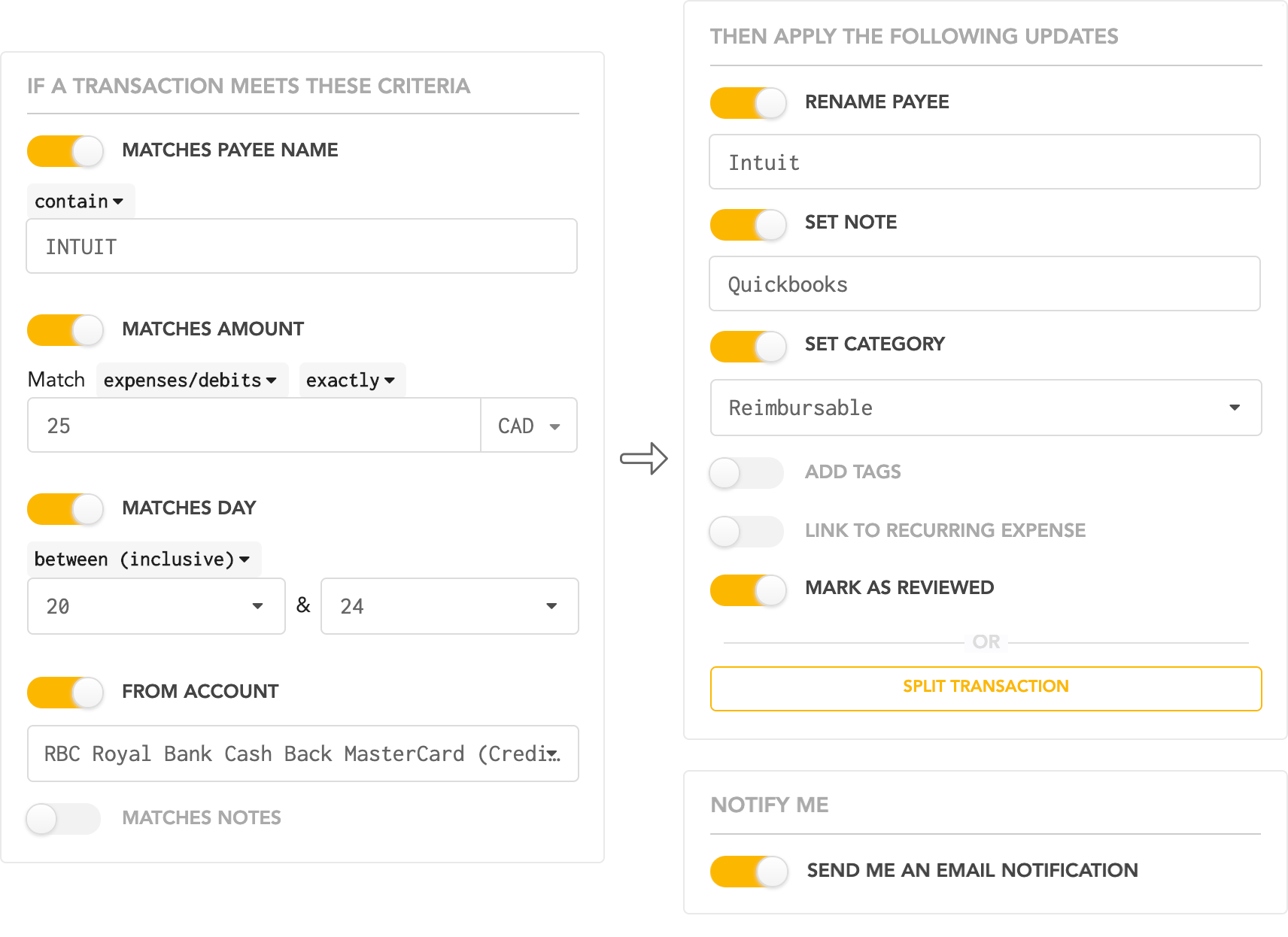
Task: Toggle Mark as Reviewed switch
Action: 749,590
